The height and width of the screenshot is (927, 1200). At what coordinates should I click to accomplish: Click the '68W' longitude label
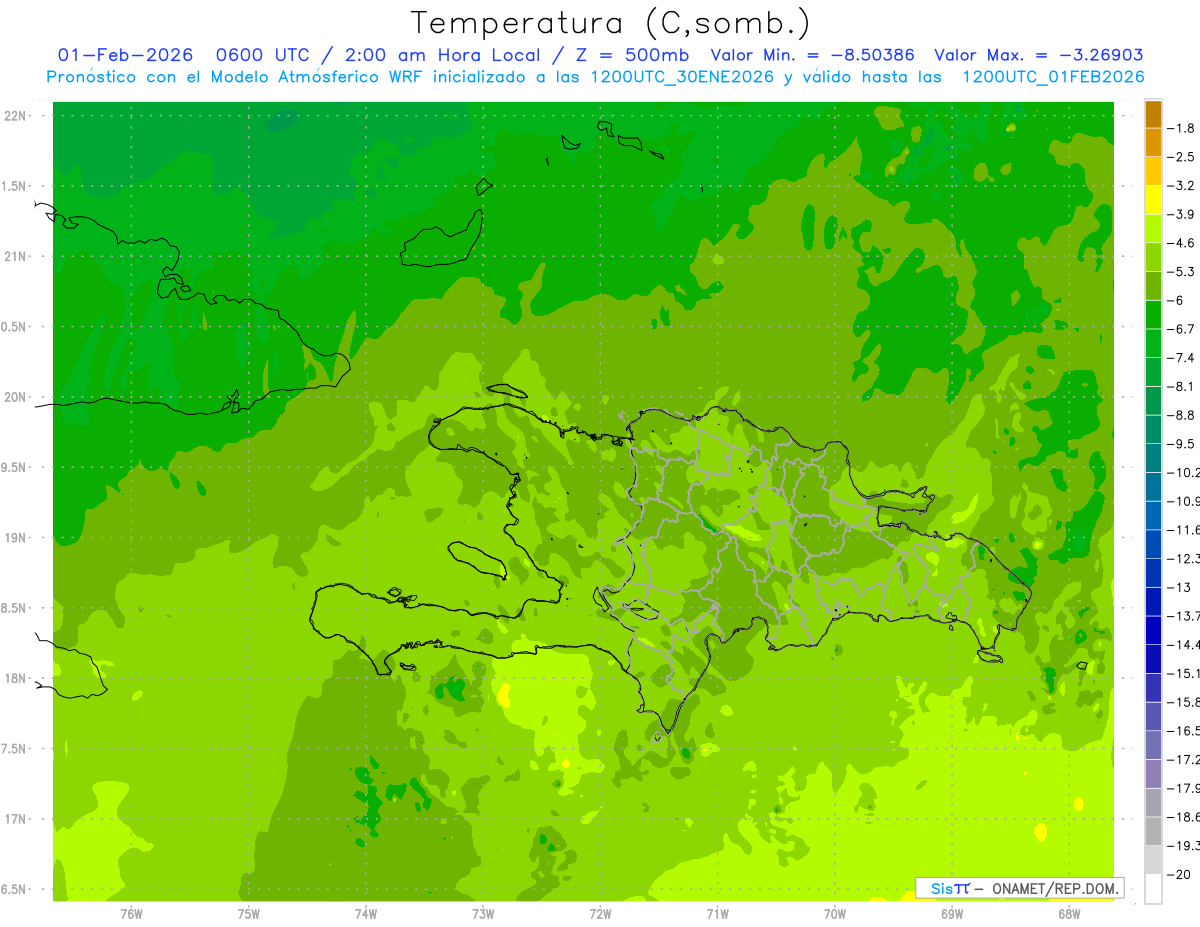[1069, 913]
